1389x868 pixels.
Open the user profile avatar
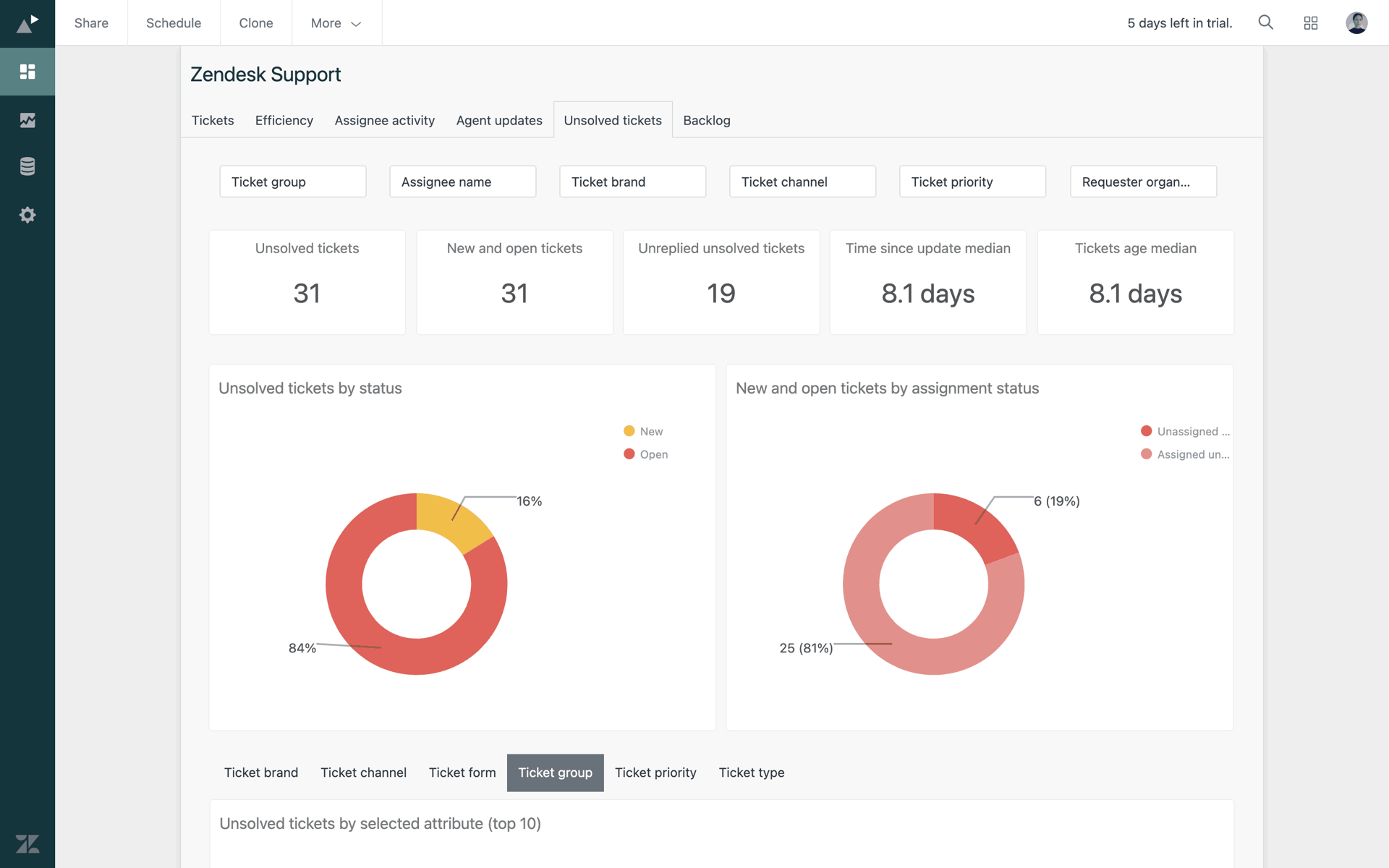[x=1356, y=22]
